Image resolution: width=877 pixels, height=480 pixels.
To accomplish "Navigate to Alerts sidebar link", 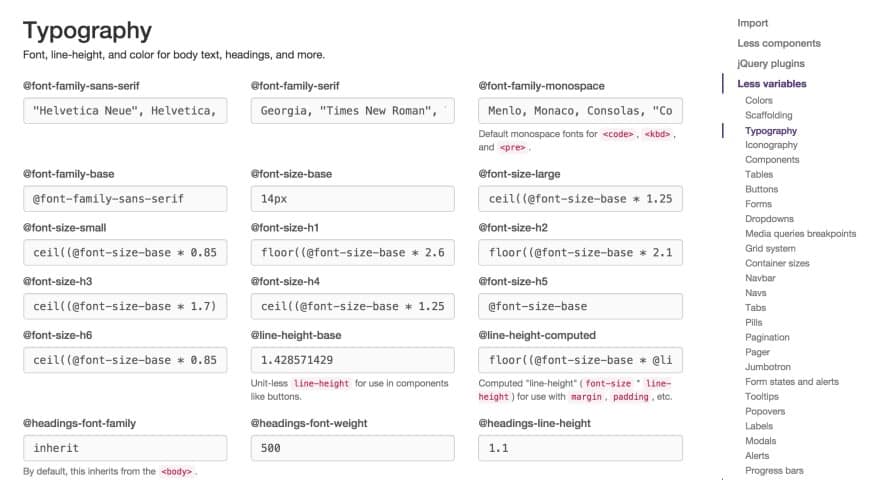I will coord(757,456).
